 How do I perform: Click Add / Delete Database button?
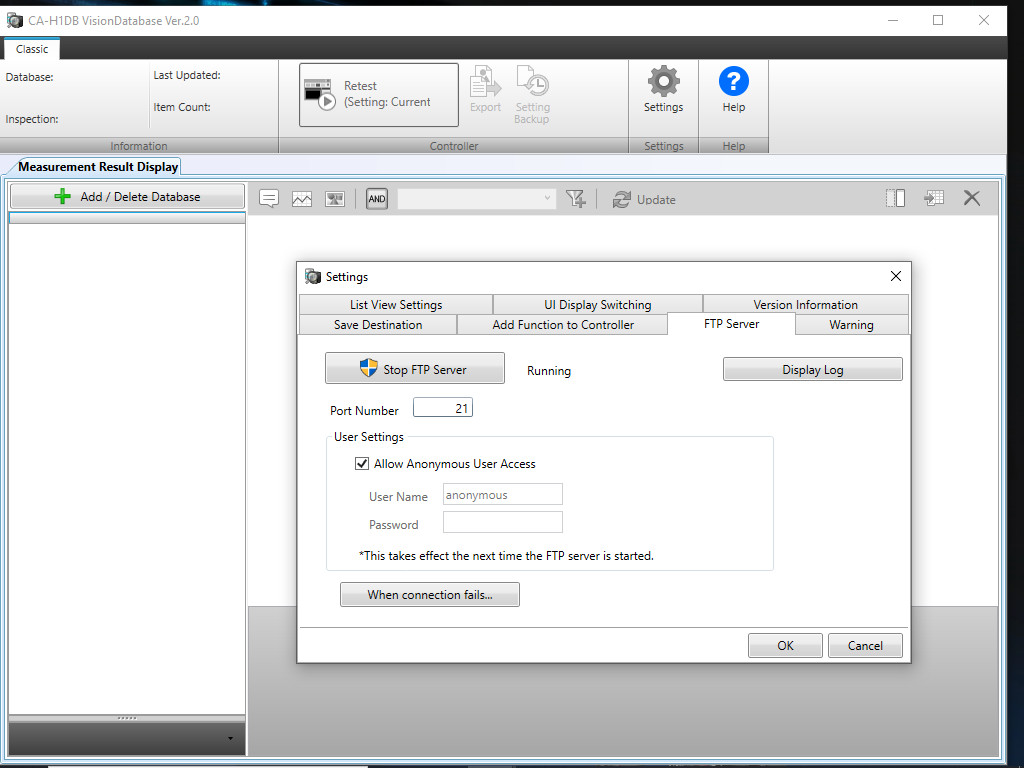127,197
